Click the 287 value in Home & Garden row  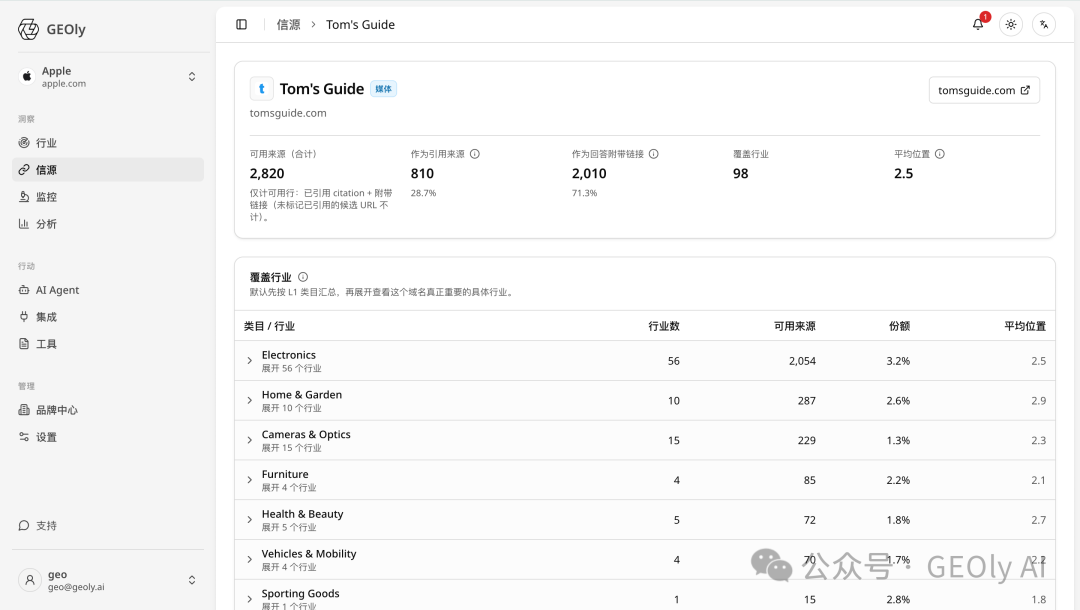click(807, 401)
